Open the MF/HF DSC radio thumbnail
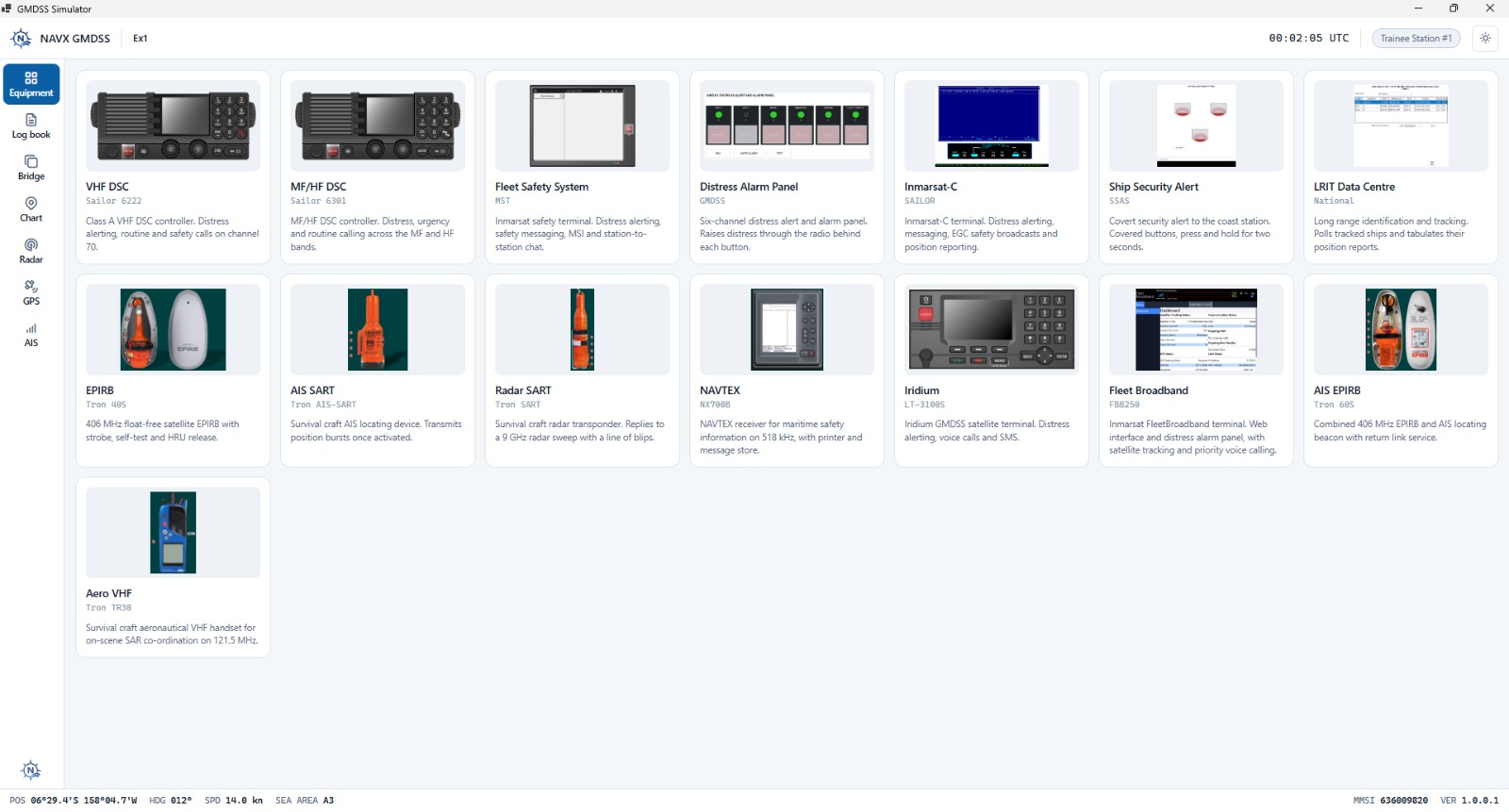 click(377, 125)
